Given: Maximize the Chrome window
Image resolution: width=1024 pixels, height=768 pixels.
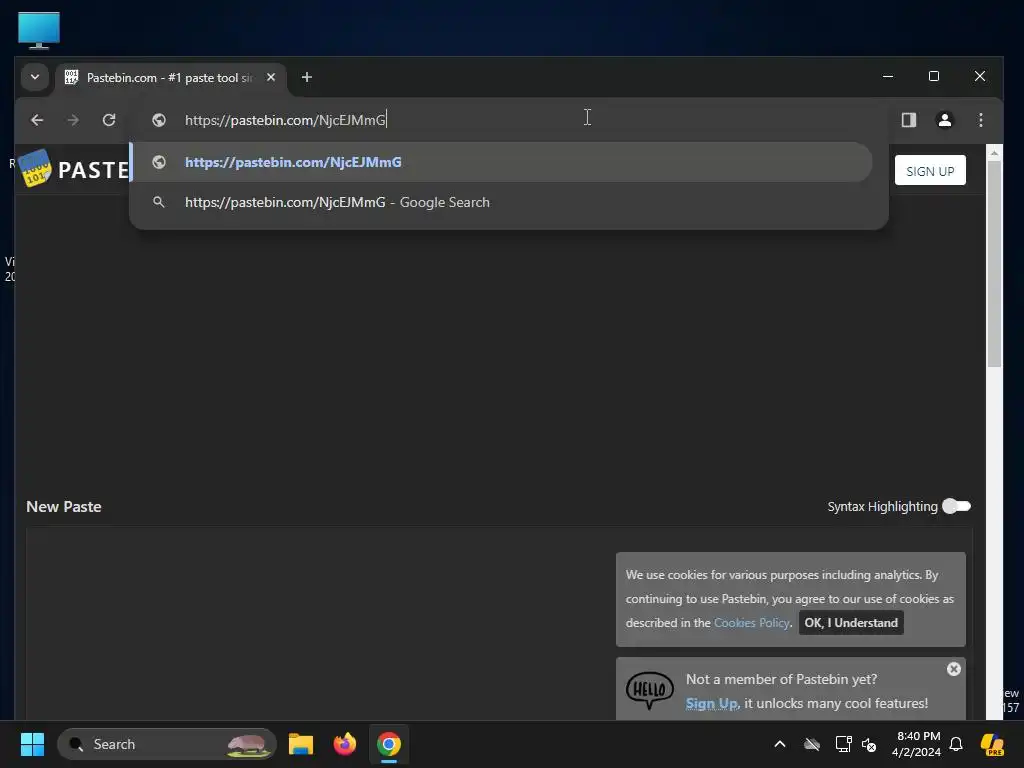Looking at the screenshot, I should click(934, 76).
